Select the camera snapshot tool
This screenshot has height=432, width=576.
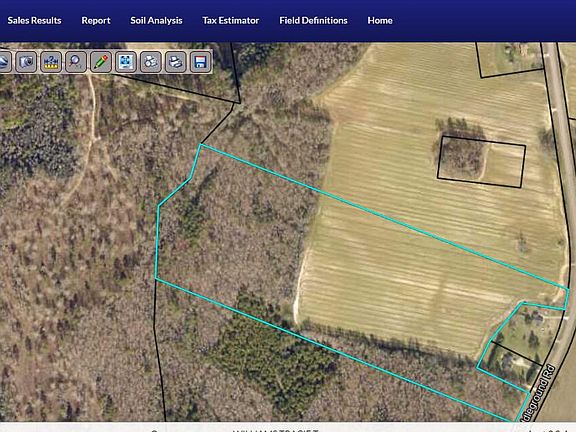point(26,62)
